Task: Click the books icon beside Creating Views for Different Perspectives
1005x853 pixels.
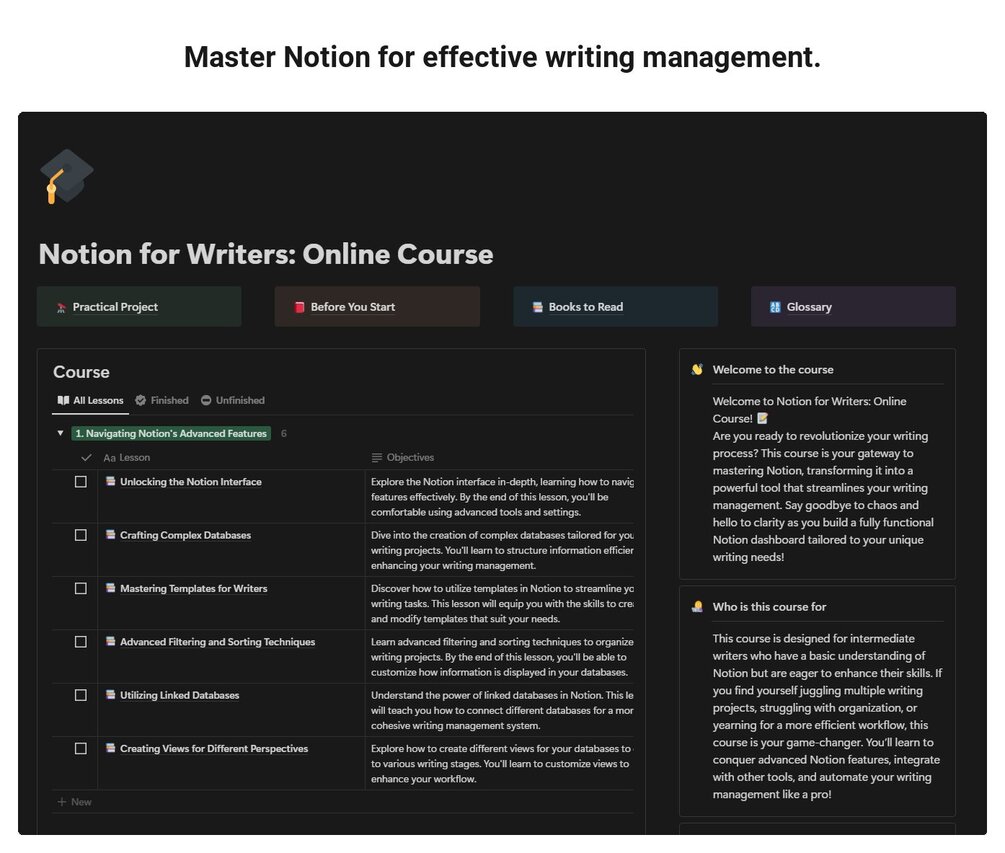Action: pos(110,747)
